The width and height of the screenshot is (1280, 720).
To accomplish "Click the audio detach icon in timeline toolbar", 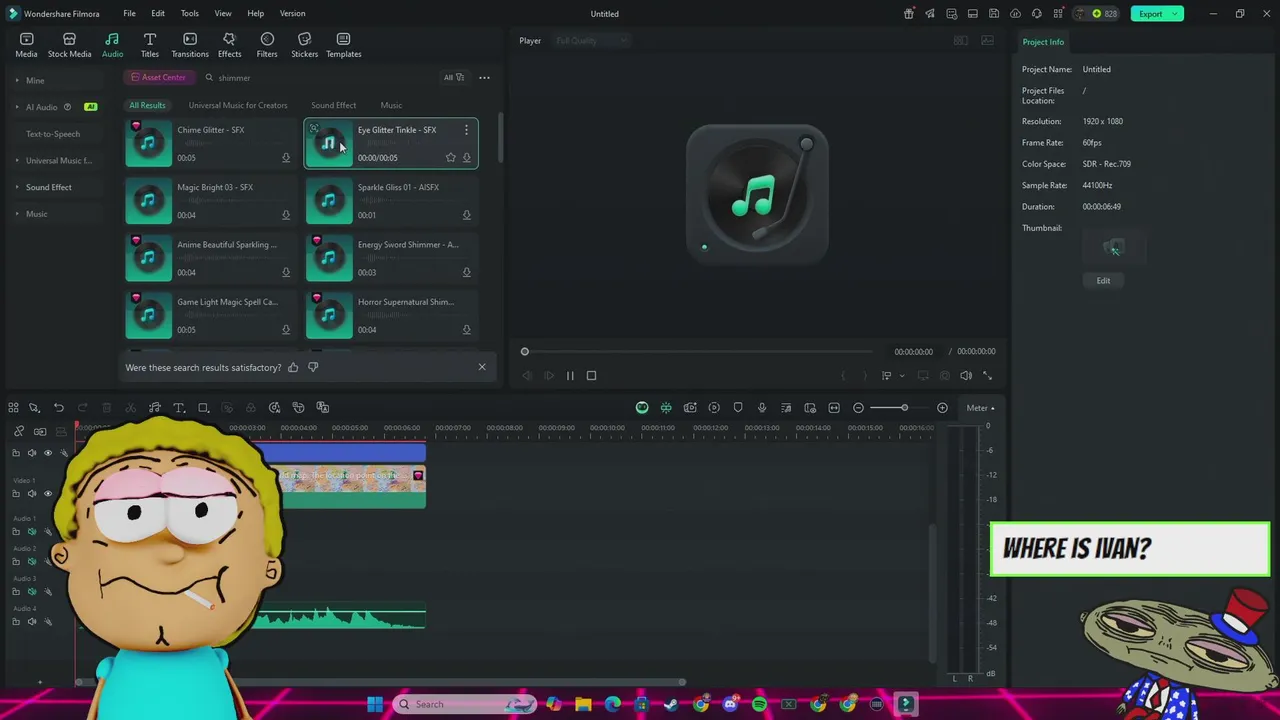I will click(155, 408).
